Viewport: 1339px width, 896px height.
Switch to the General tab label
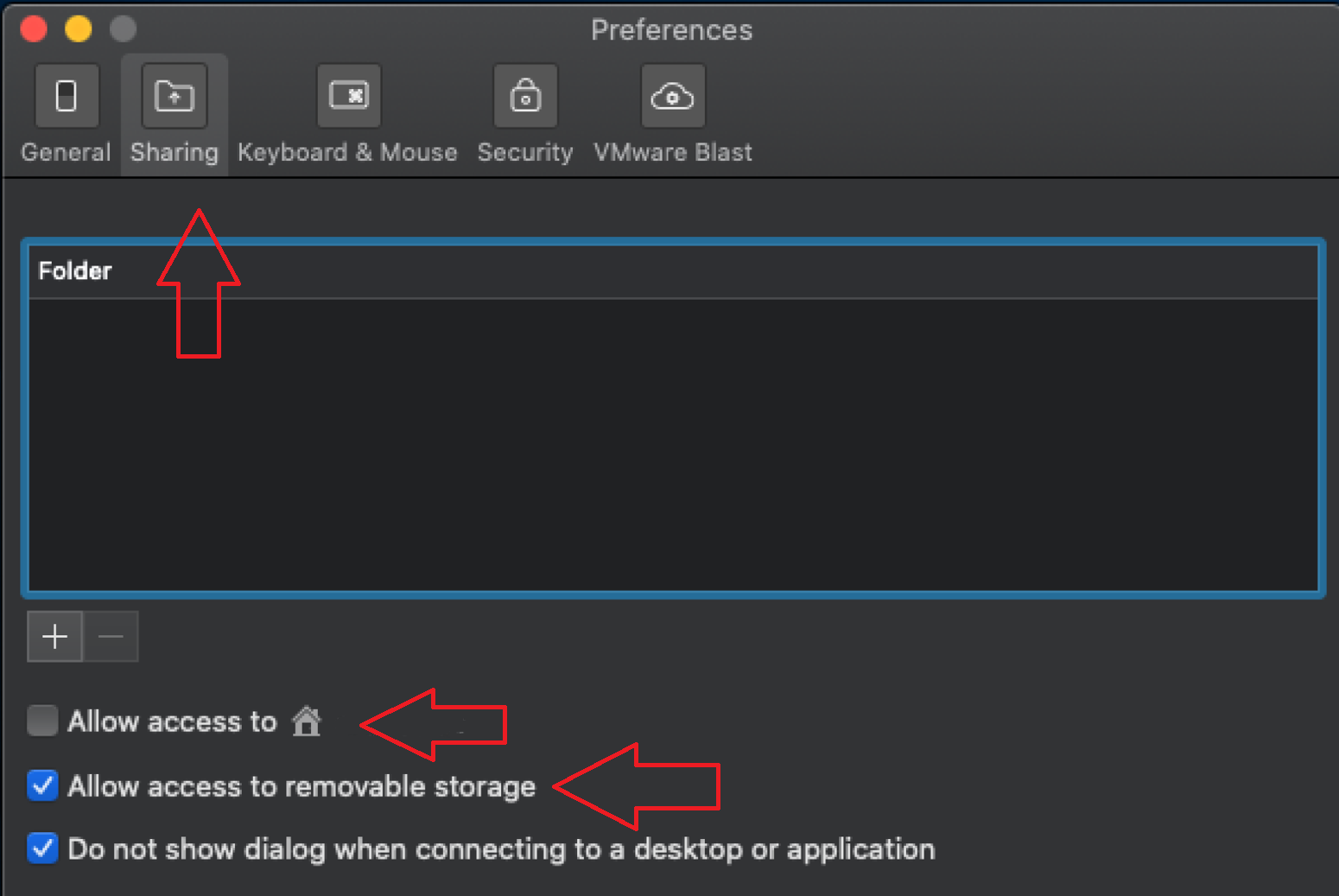[x=66, y=152]
